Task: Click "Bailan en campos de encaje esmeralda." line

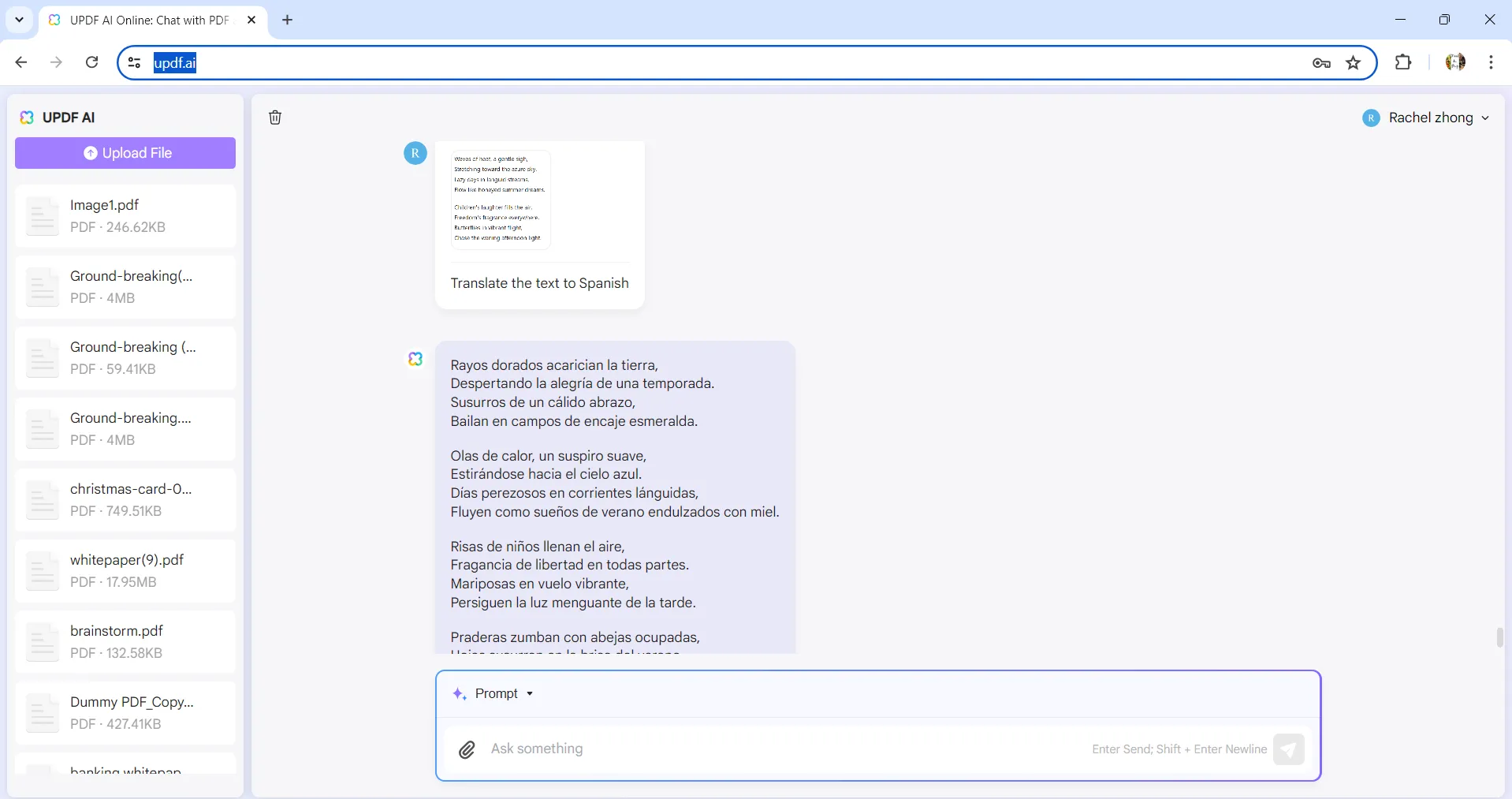Action: [575, 422]
